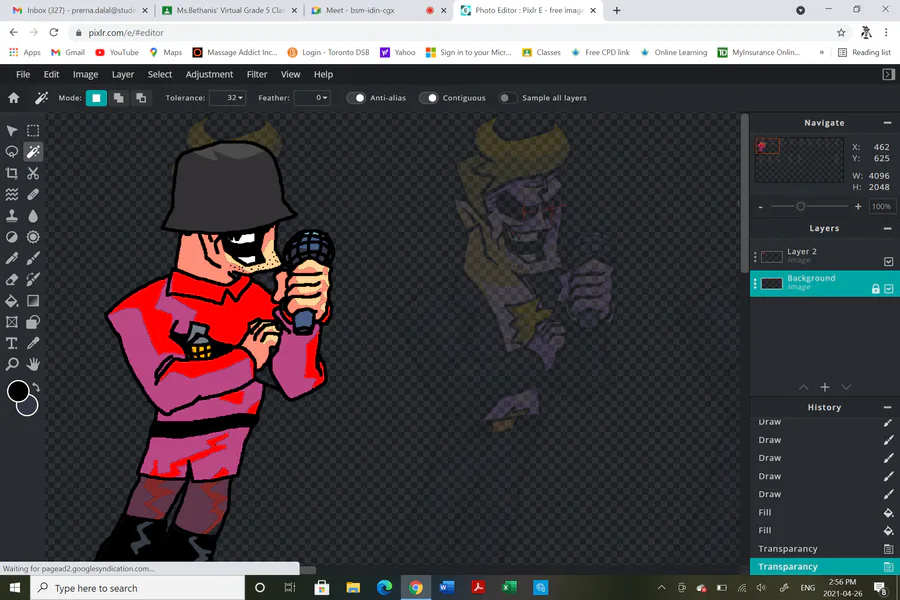The width and height of the screenshot is (900, 600).
Task: Select the Hand pan tool
Action: click(33, 365)
